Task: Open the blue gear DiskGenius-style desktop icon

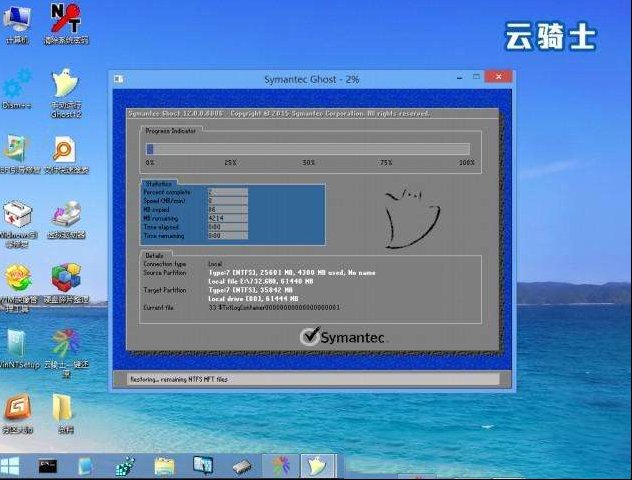Action: pyautogui.click(x=17, y=86)
